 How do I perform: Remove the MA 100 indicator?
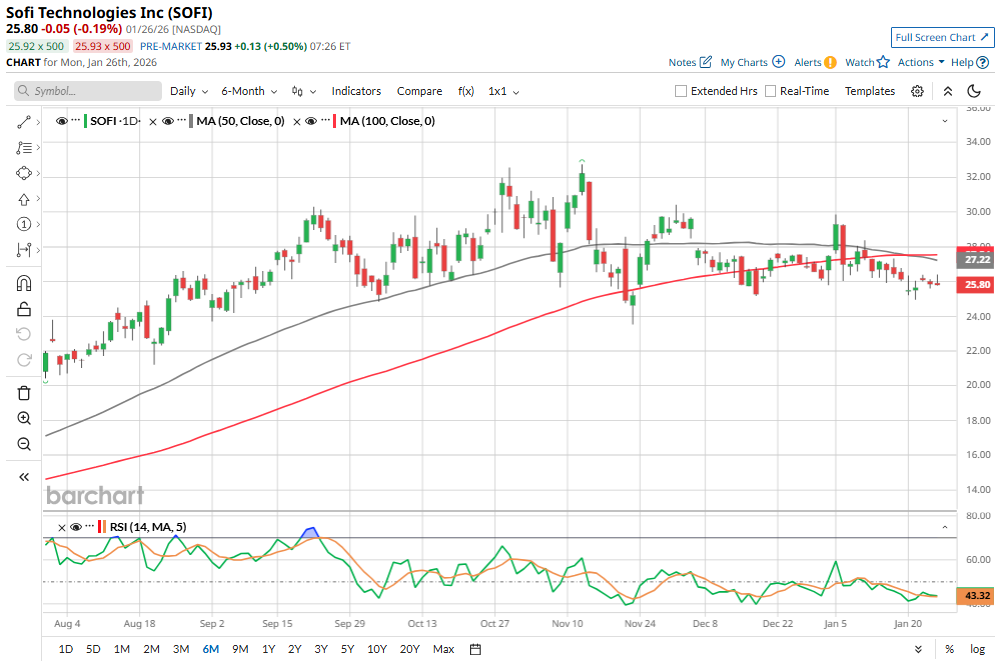(297, 122)
